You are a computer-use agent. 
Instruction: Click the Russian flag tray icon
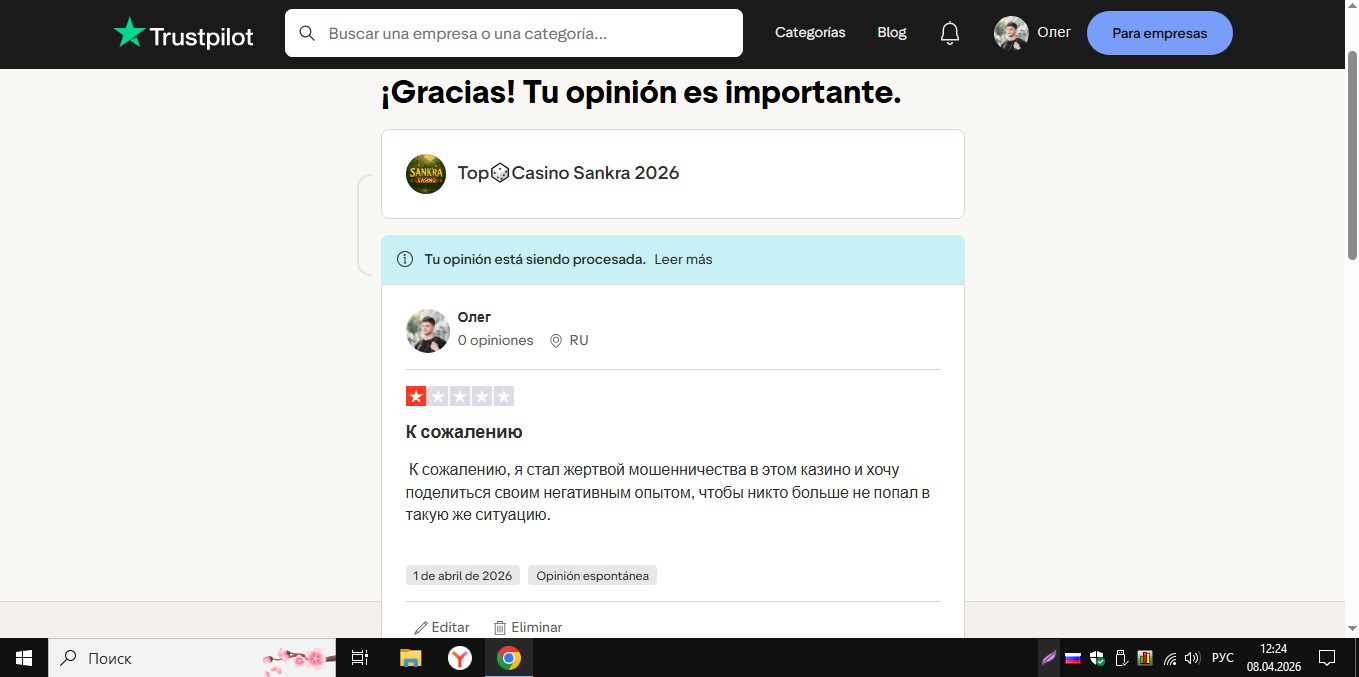1073,658
